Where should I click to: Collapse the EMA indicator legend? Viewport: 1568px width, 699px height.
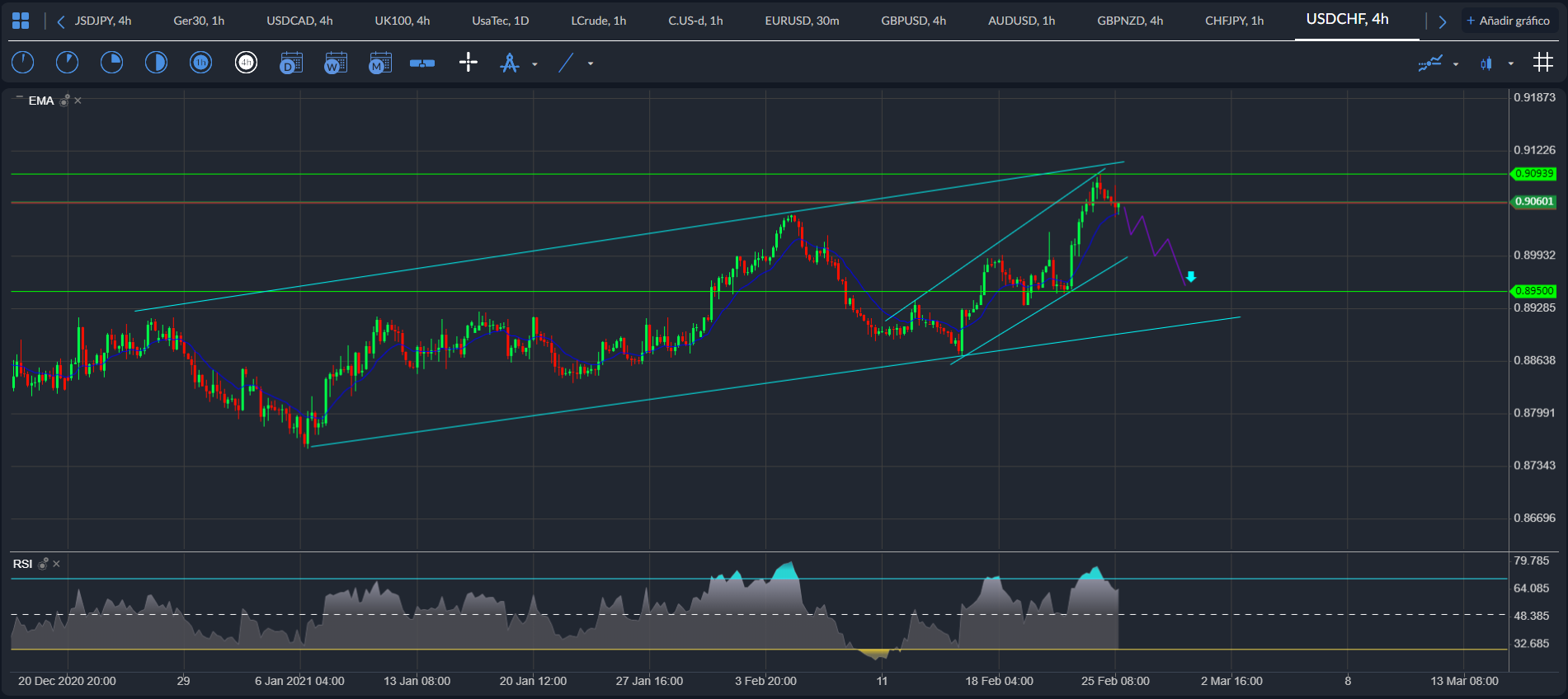(x=20, y=98)
